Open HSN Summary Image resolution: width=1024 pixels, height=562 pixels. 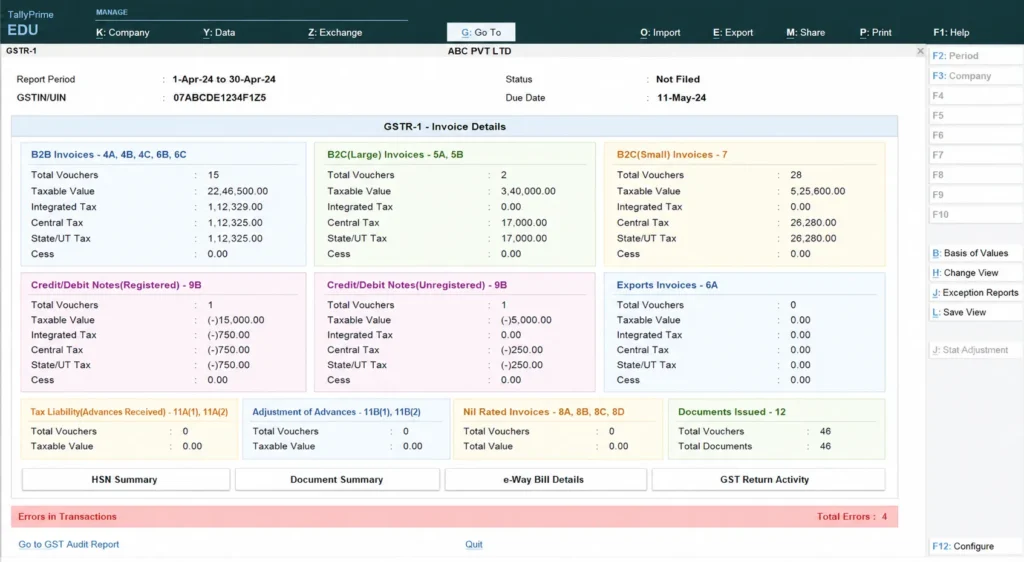(x=125, y=480)
